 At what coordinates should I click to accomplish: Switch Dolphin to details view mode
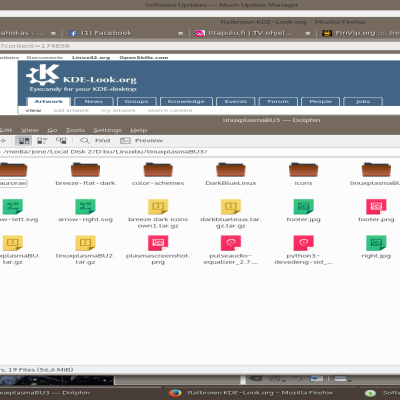pyautogui.click(x=61, y=141)
